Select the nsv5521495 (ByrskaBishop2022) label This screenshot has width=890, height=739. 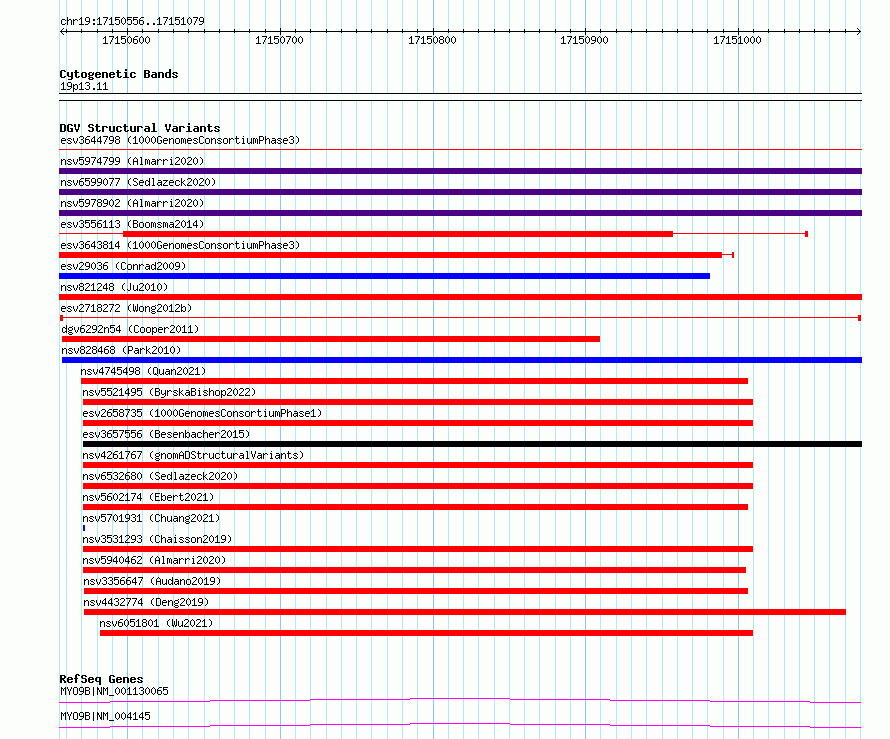pos(169,392)
